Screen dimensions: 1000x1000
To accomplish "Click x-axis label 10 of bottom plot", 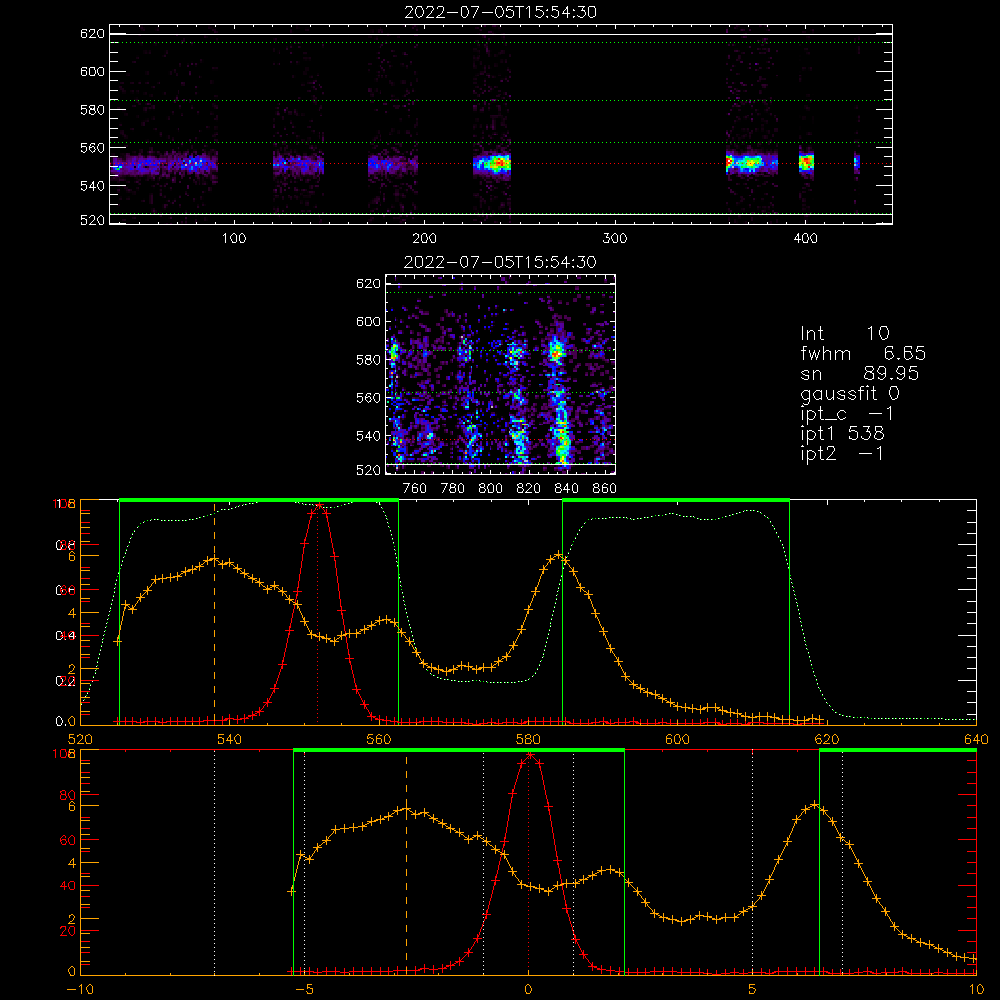I will 976,989.
